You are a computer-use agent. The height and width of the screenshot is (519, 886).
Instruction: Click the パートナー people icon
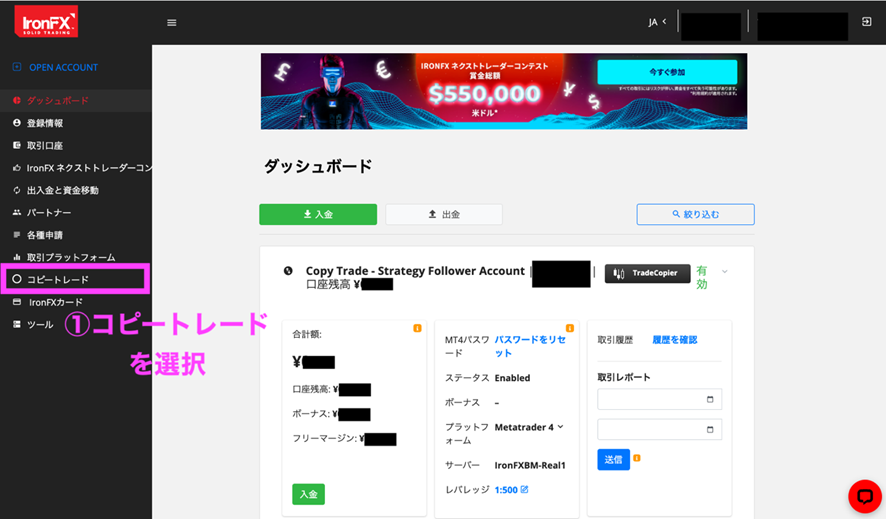(x=16, y=212)
